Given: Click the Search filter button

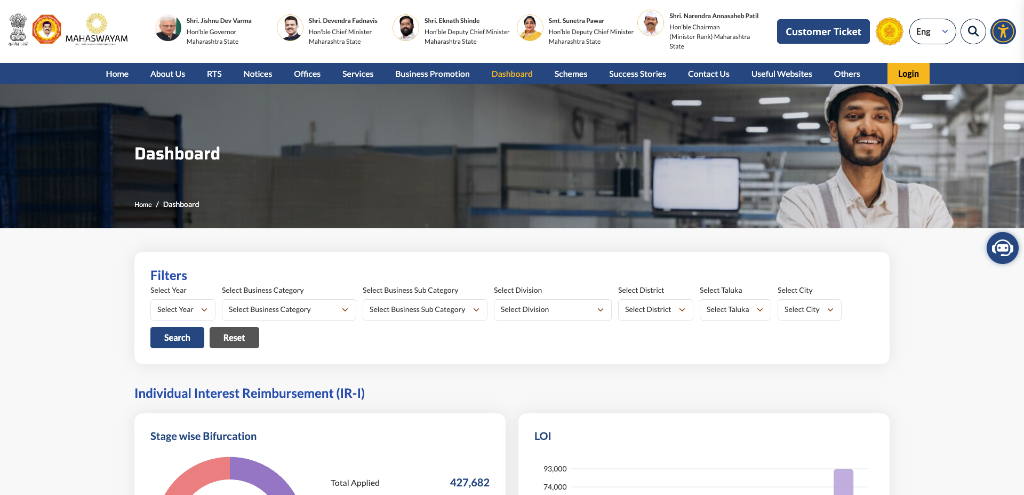Looking at the screenshot, I should tap(177, 338).
